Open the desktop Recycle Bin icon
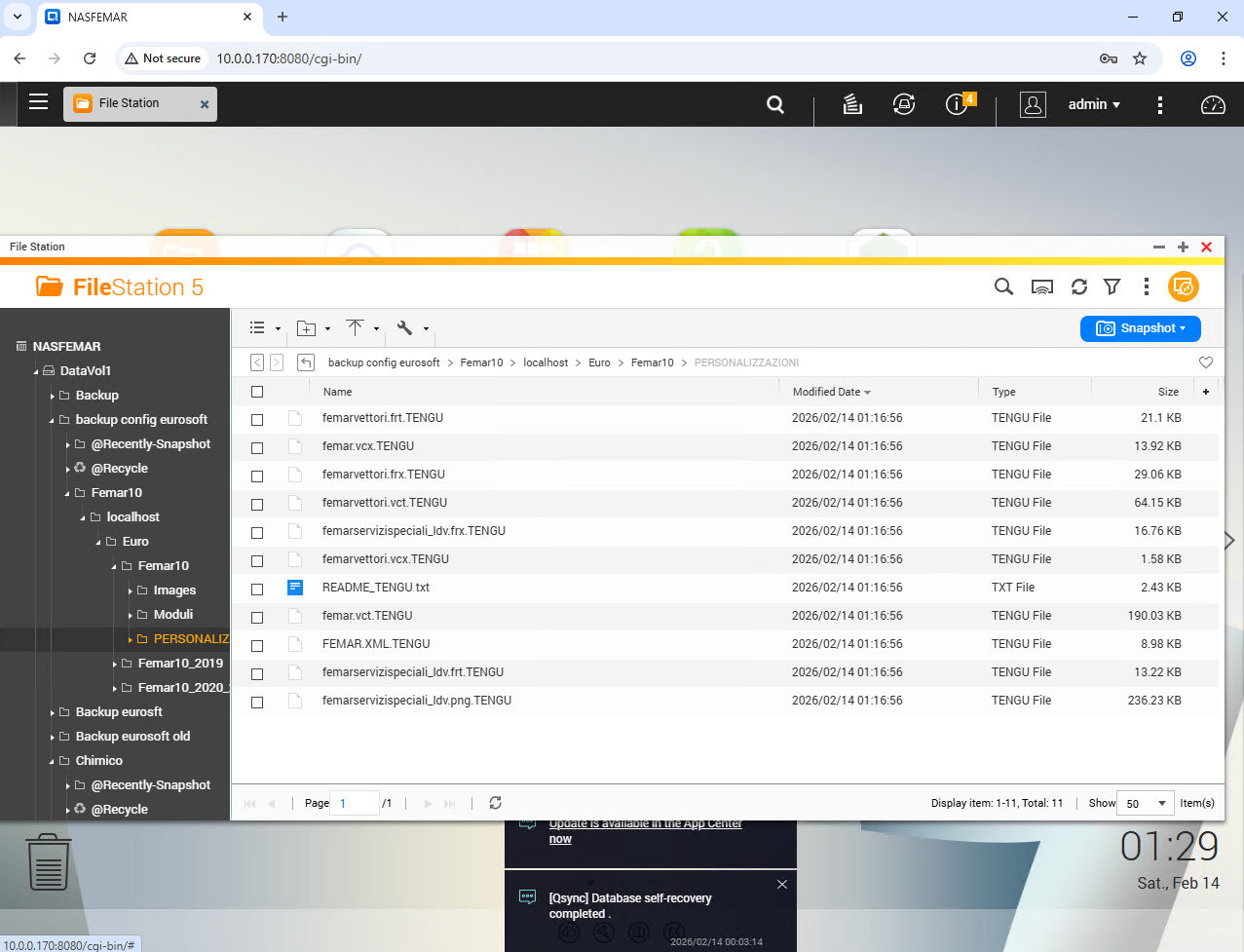 click(x=48, y=861)
